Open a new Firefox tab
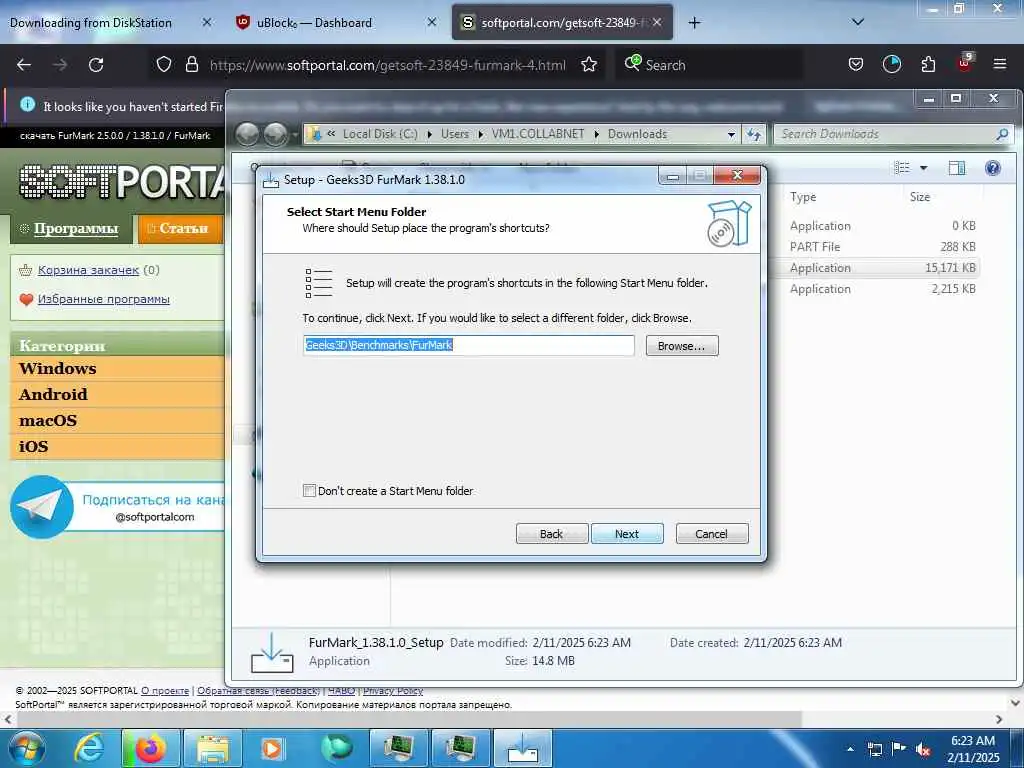The width and height of the screenshot is (1024, 768). click(x=694, y=23)
